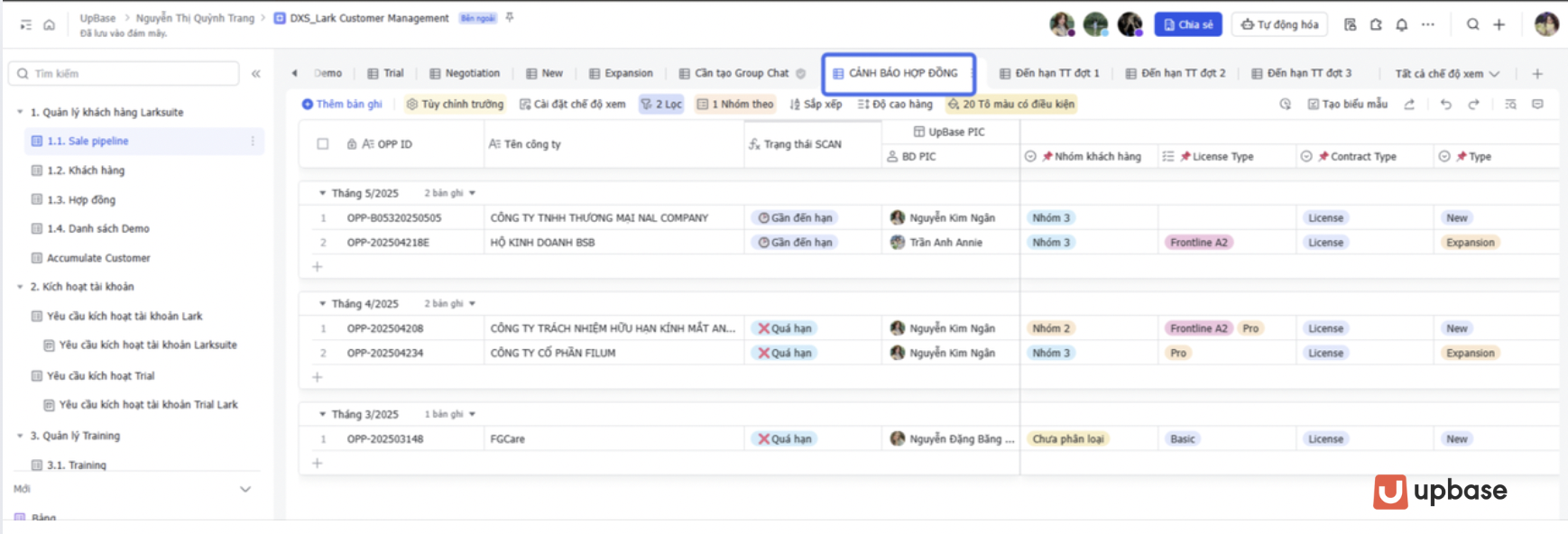
Task: Open '1 Nhóm theo' grouping settings
Action: [x=734, y=105]
